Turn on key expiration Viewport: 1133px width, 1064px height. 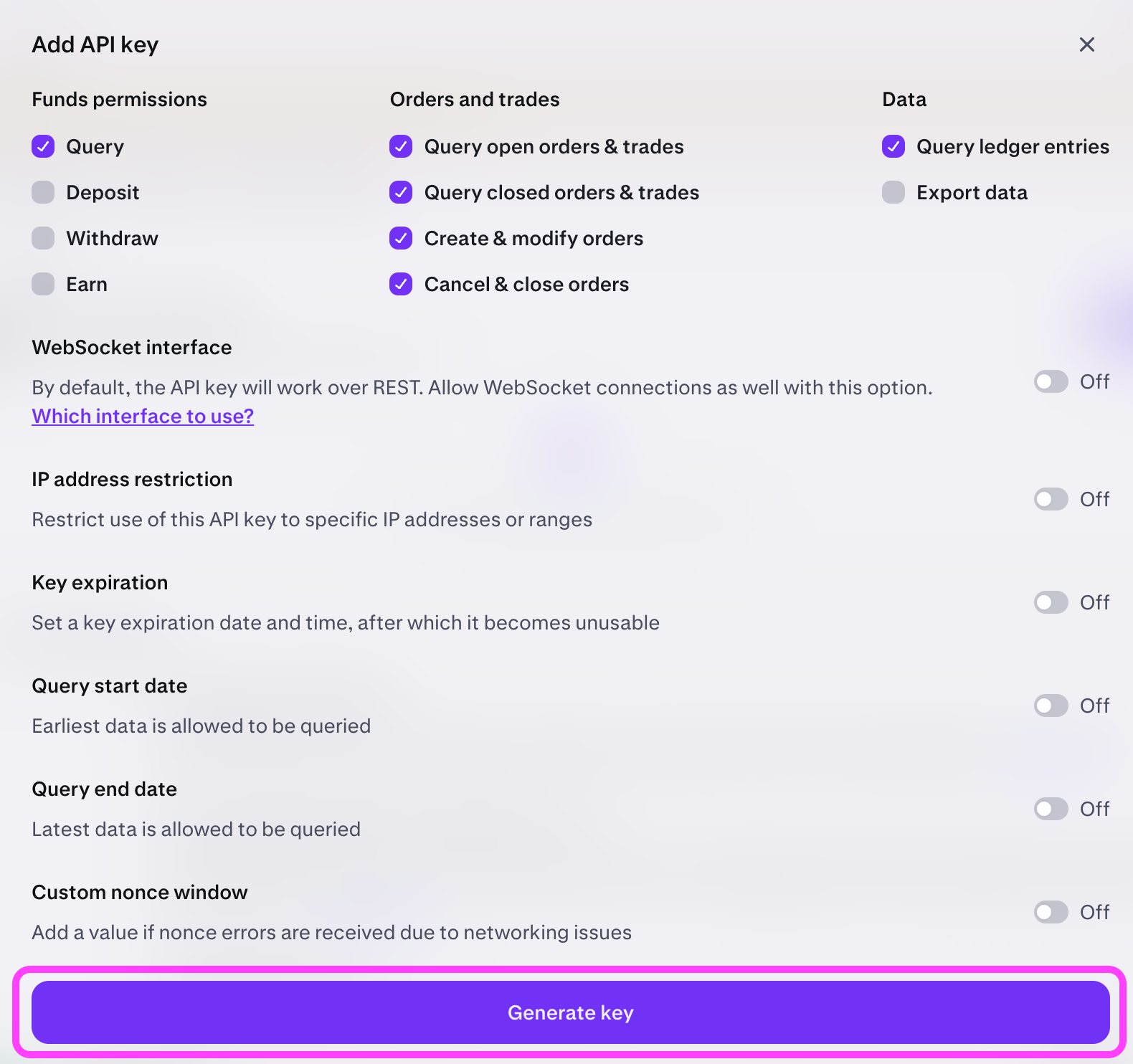click(x=1051, y=602)
